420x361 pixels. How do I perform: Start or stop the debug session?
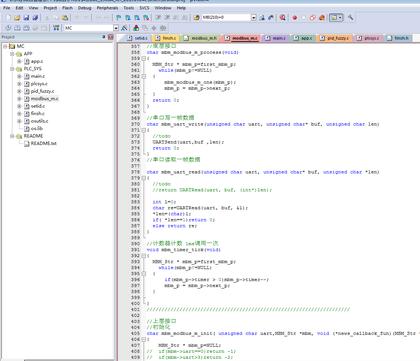coord(283,18)
